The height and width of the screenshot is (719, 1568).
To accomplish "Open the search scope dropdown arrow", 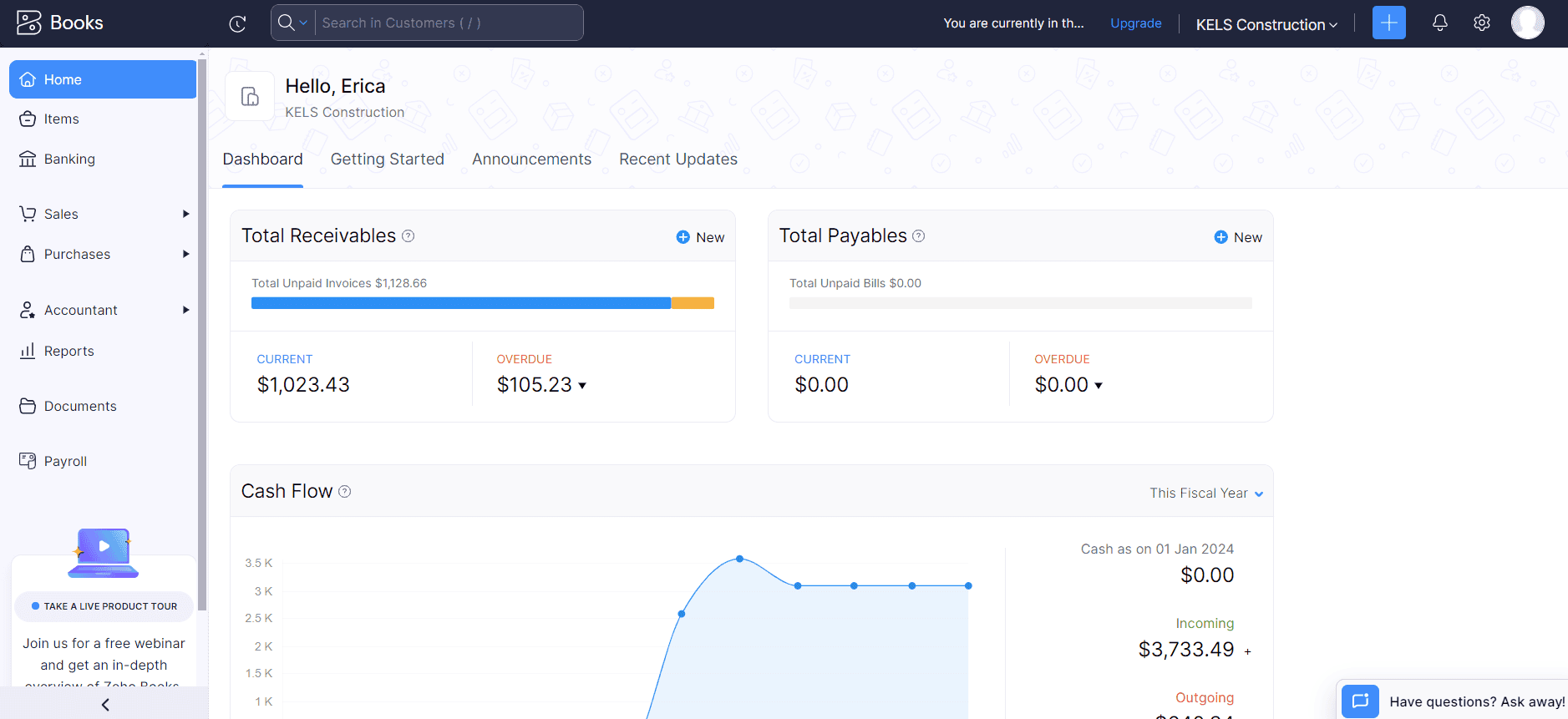I will pyautogui.click(x=303, y=23).
